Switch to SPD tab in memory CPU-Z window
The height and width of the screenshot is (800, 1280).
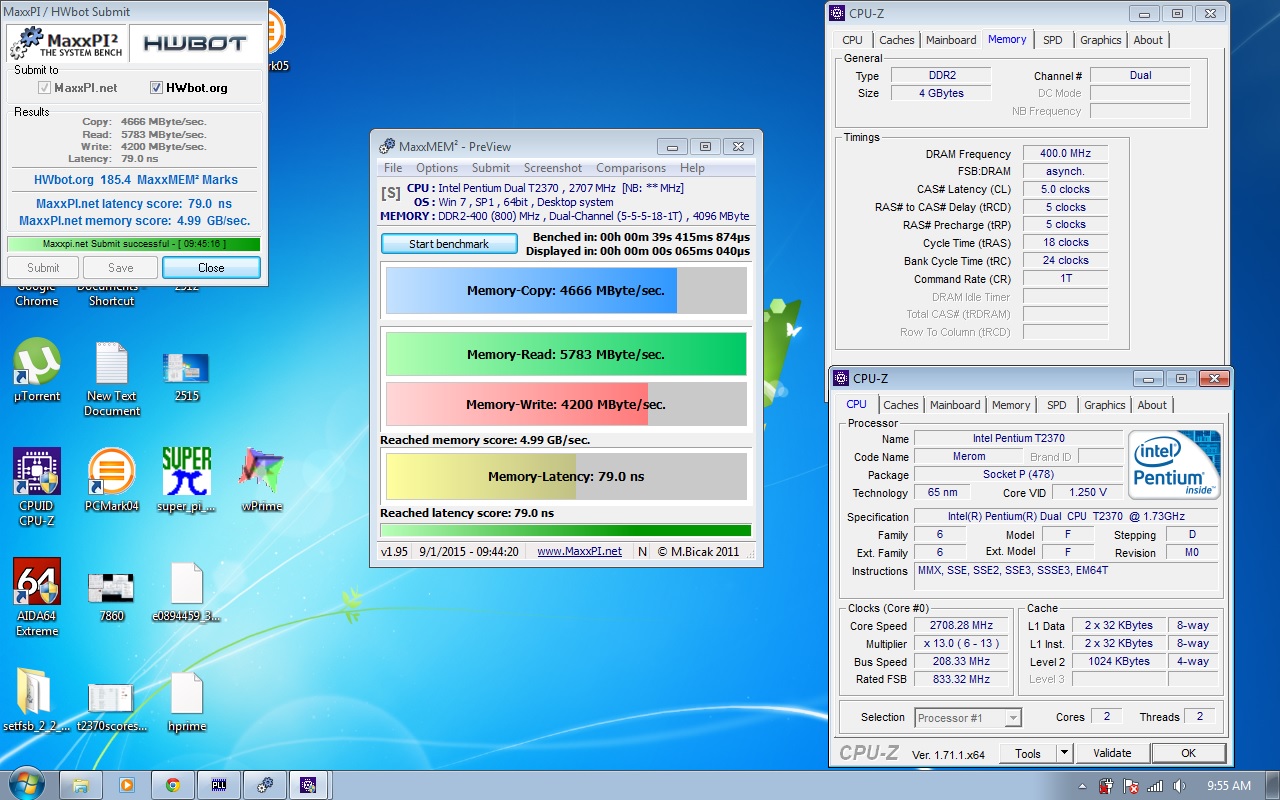(1053, 40)
